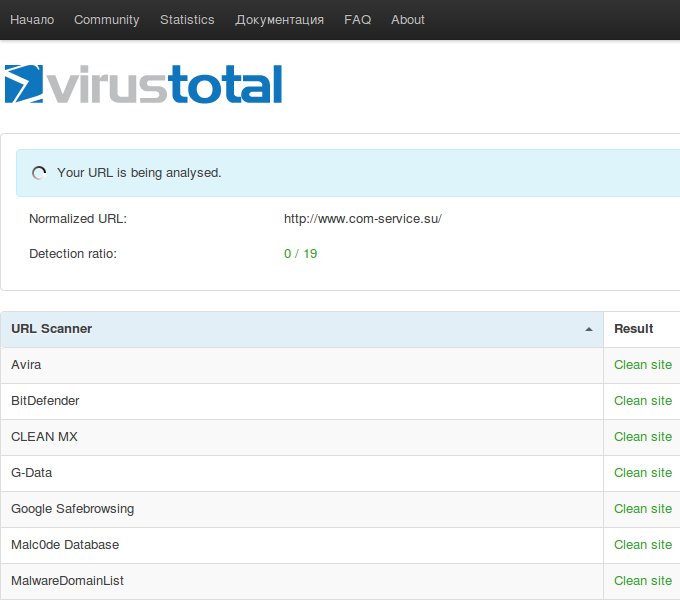
Task: Open the Документация menu item
Action: (x=279, y=20)
